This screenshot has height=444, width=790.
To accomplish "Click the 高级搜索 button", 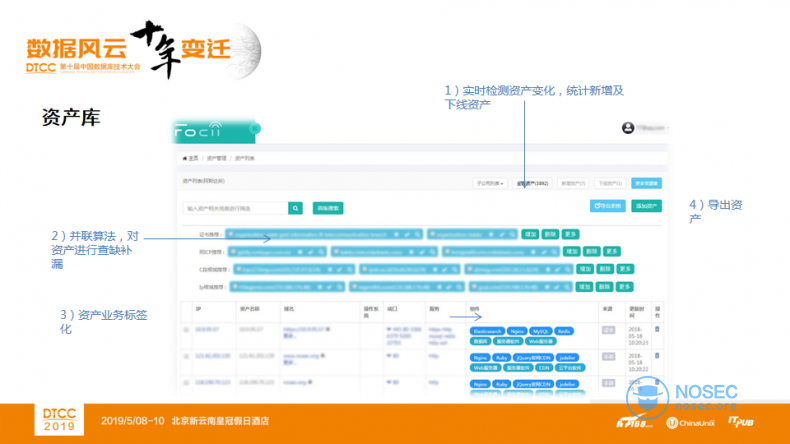I will 328,208.
